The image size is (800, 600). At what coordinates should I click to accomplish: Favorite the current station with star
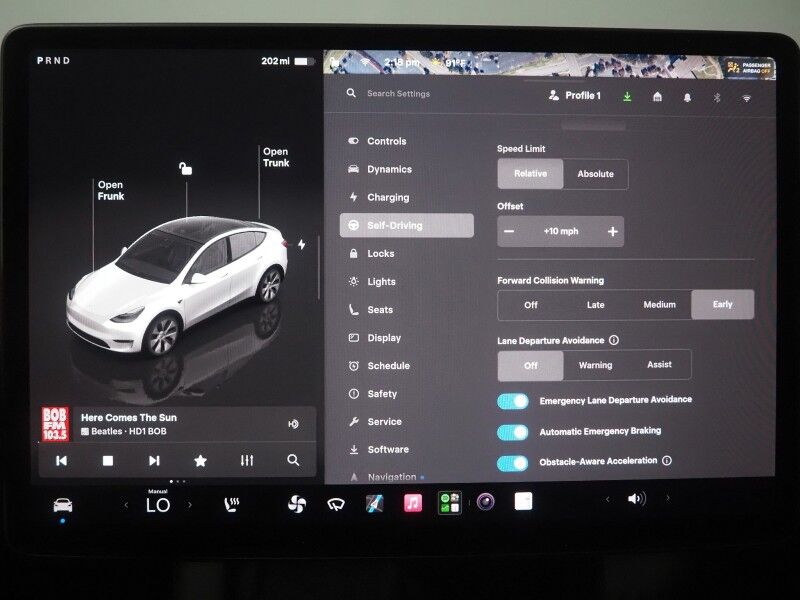click(x=201, y=461)
